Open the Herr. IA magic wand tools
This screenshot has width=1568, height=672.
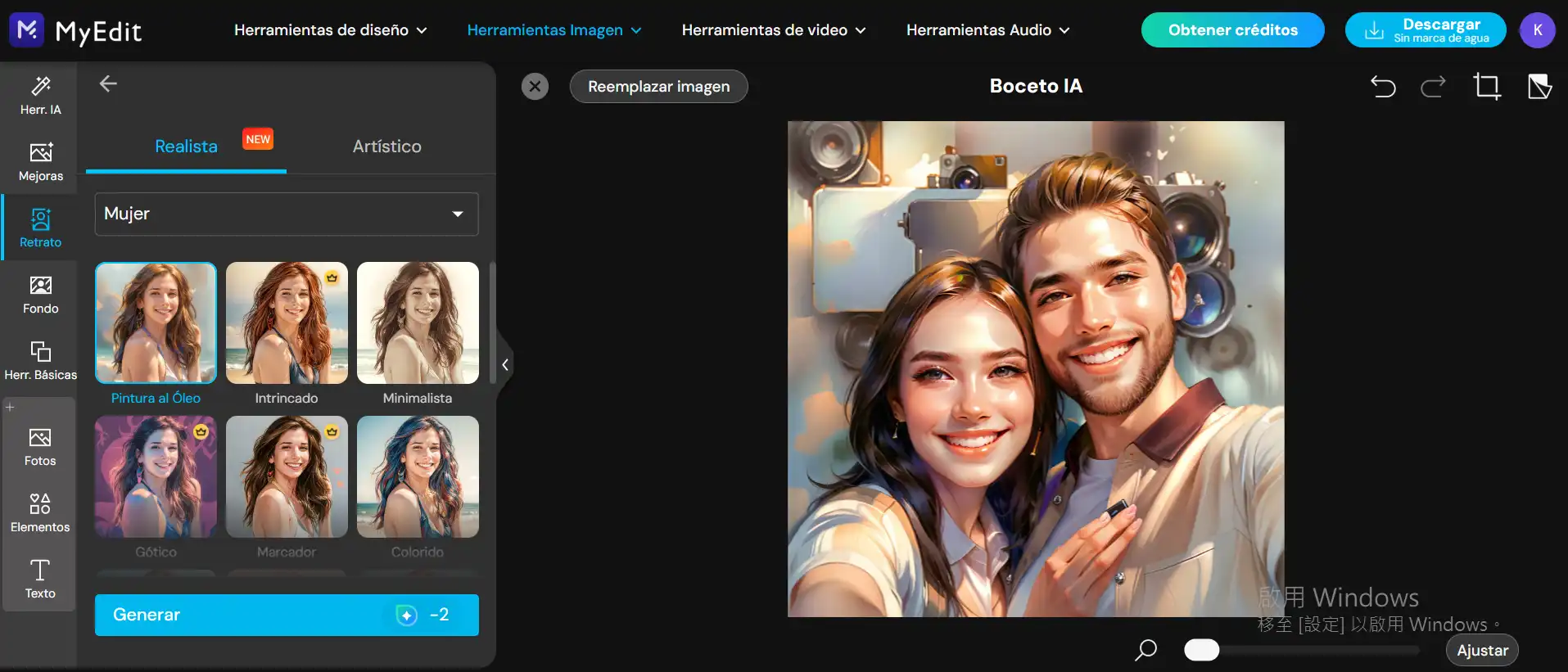pyautogui.click(x=40, y=95)
